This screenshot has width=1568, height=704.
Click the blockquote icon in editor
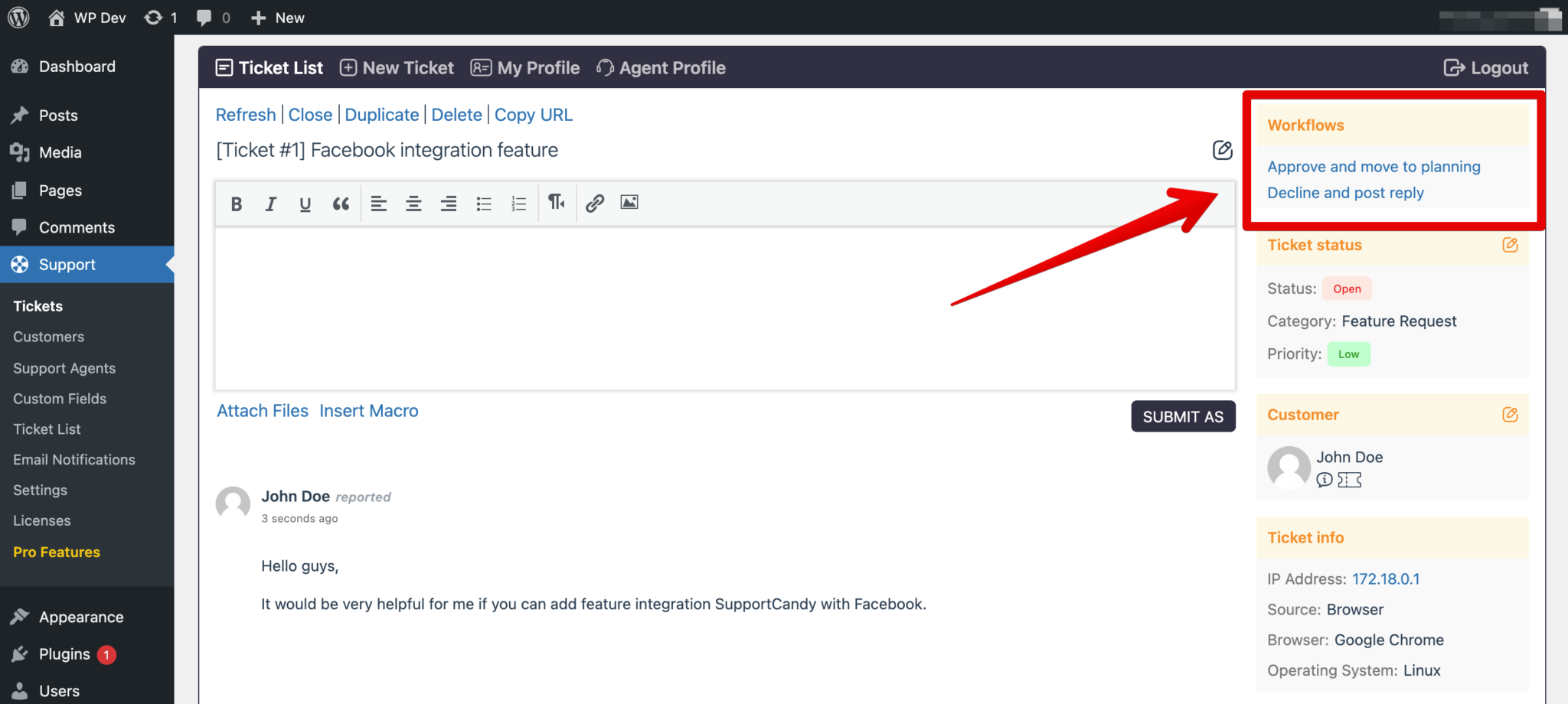pos(341,204)
